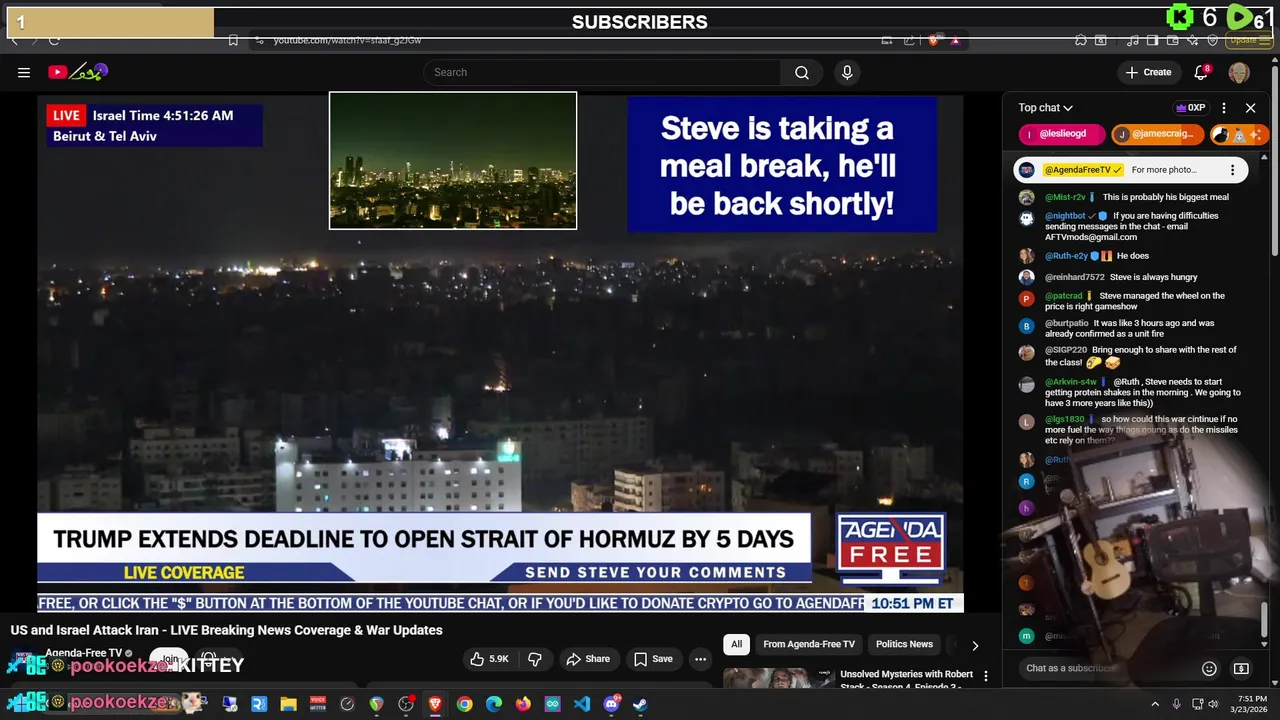Select the @jamescraig super chat chip
This screenshot has height=720, width=1280.
(x=1157, y=134)
